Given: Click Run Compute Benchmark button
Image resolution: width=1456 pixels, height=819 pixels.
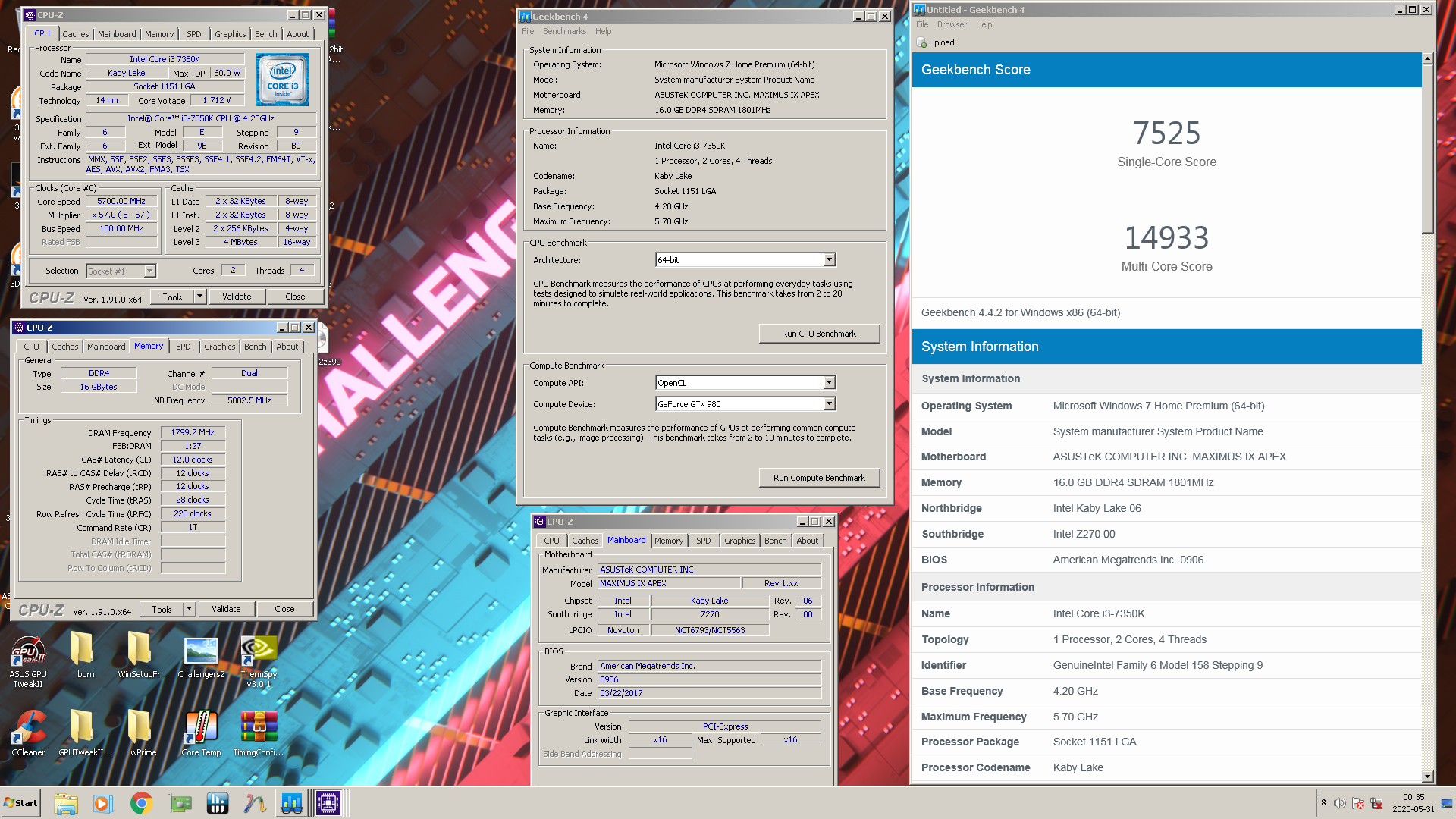Looking at the screenshot, I should [x=819, y=478].
